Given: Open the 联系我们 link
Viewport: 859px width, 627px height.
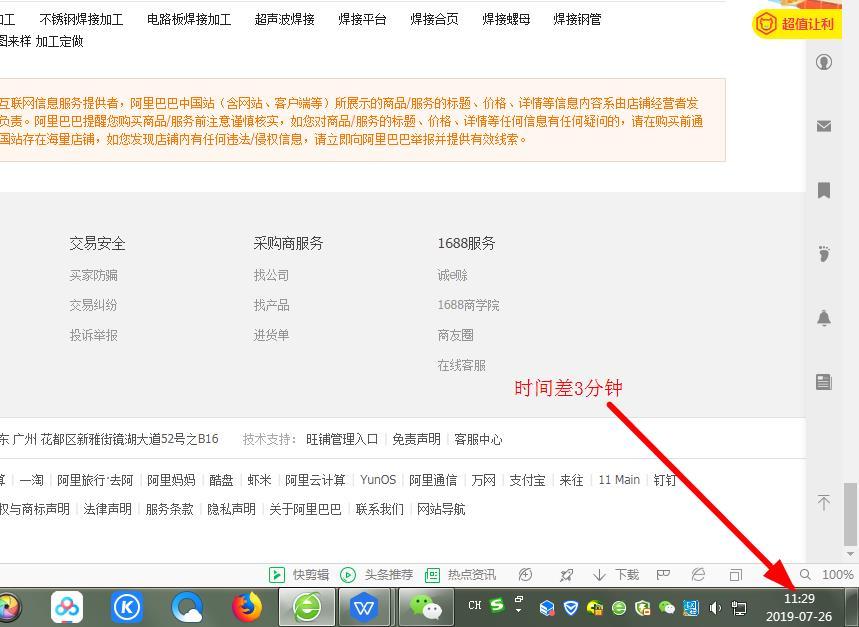Looking at the screenshot, I should [380, 509].
